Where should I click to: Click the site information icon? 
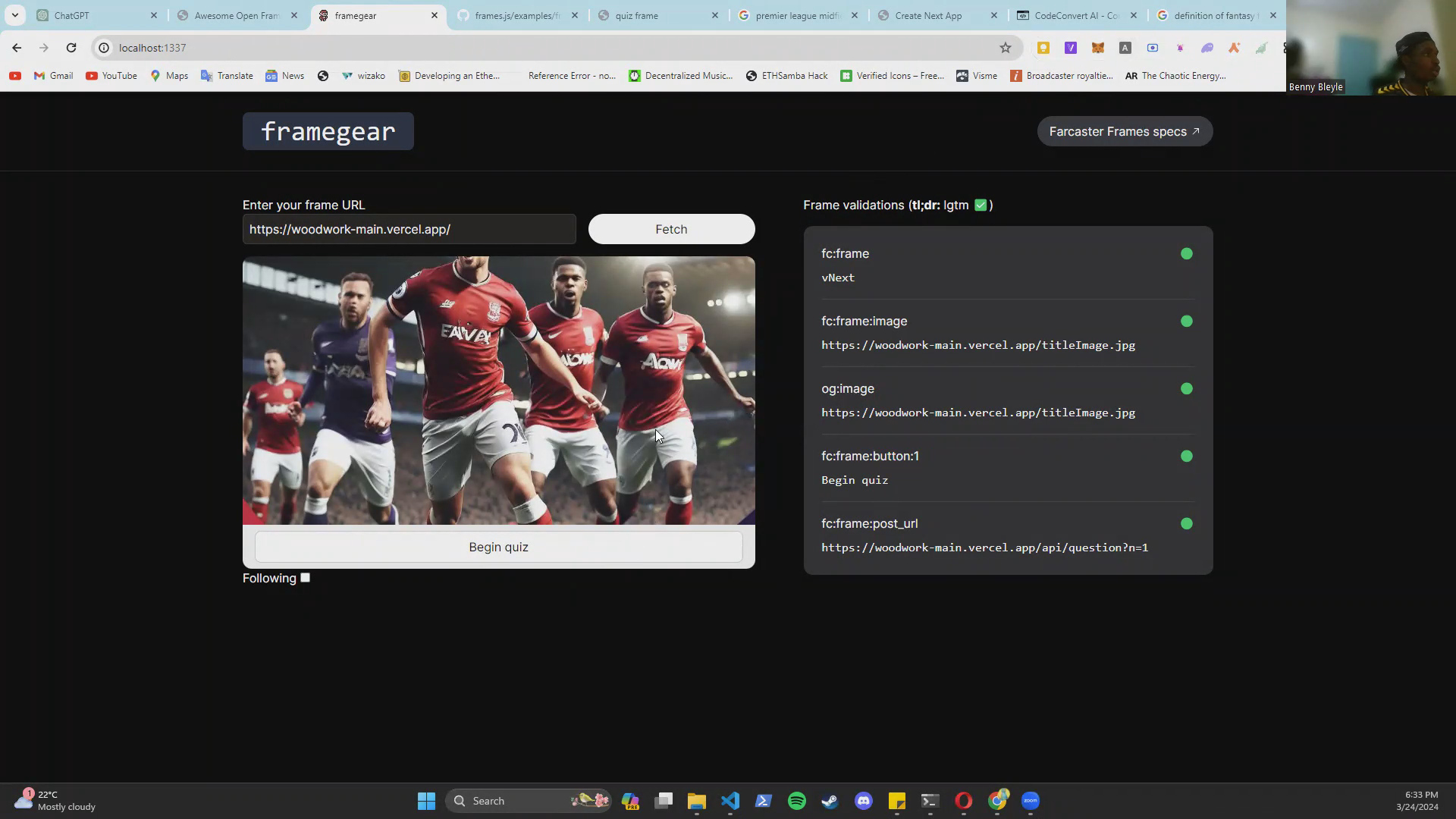(104, 48)
